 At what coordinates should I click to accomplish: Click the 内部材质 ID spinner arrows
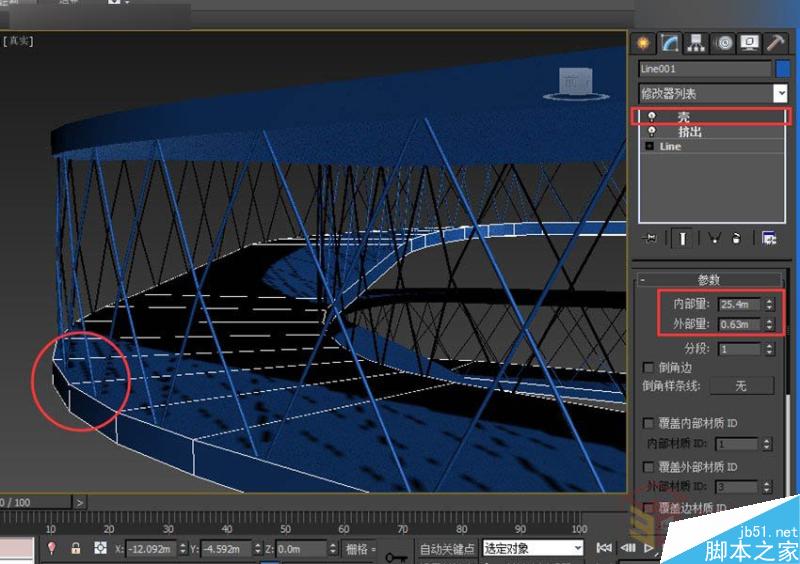click(x=767, y=444)
